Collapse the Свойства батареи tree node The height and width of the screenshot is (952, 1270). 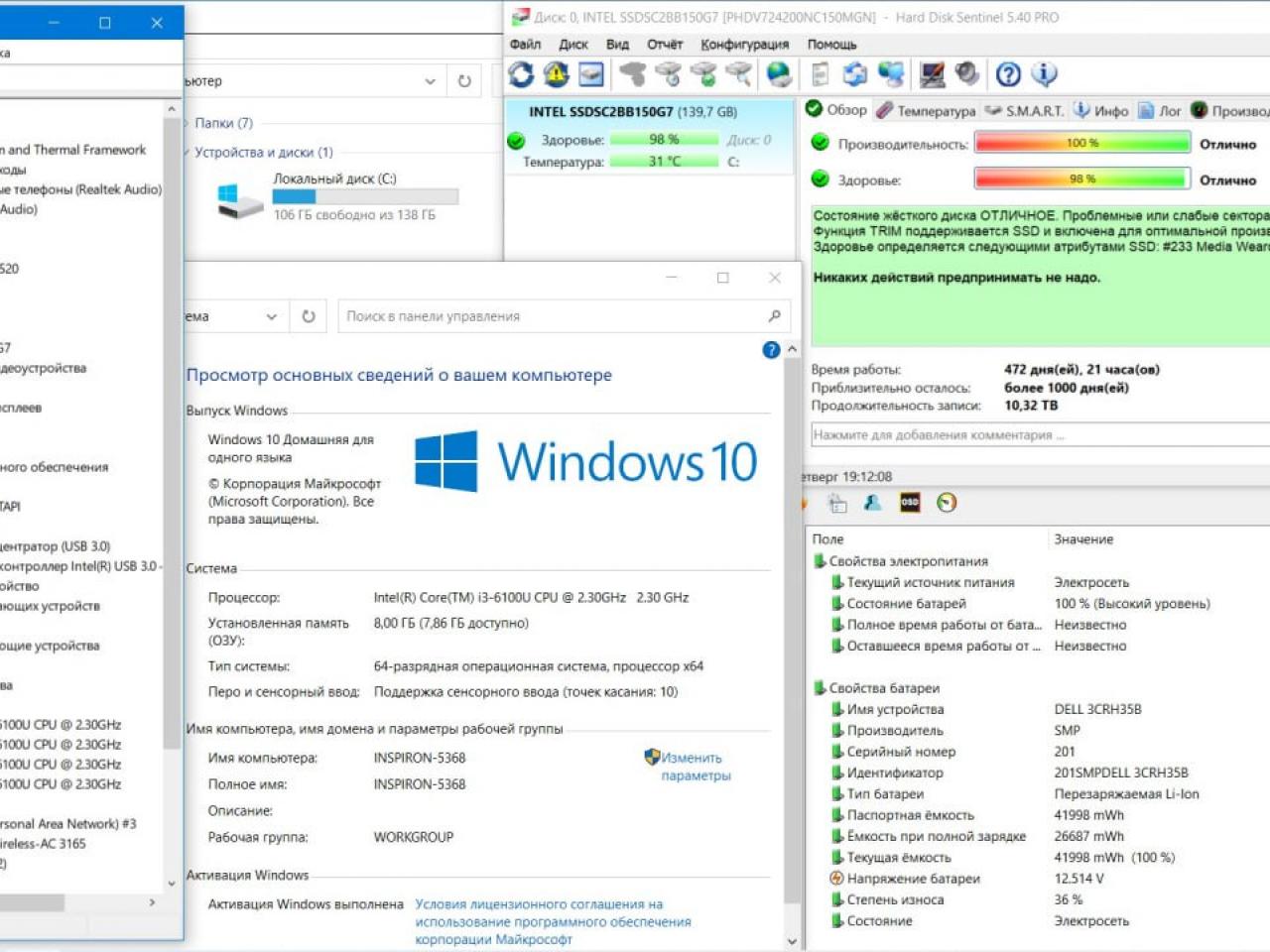pyautogui.click(x=820, y=688)
